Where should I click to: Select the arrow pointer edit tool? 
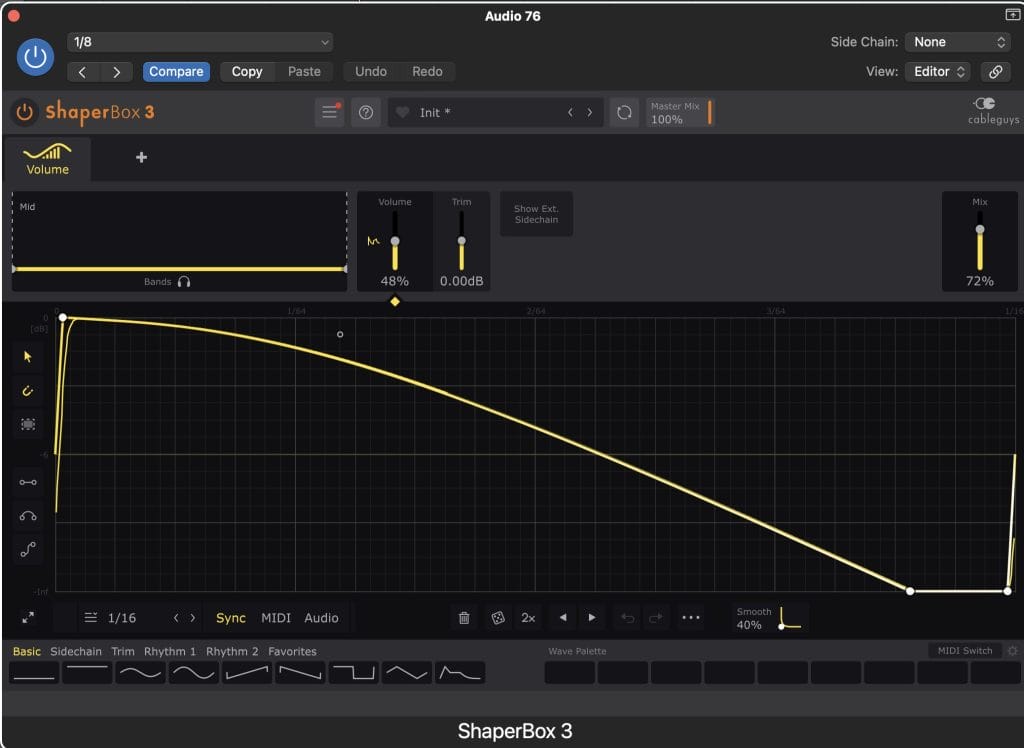tap(27, 357)
